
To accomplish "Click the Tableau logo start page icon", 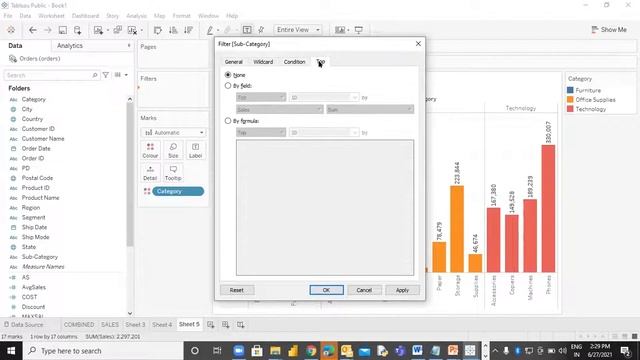I will (11, 30).
